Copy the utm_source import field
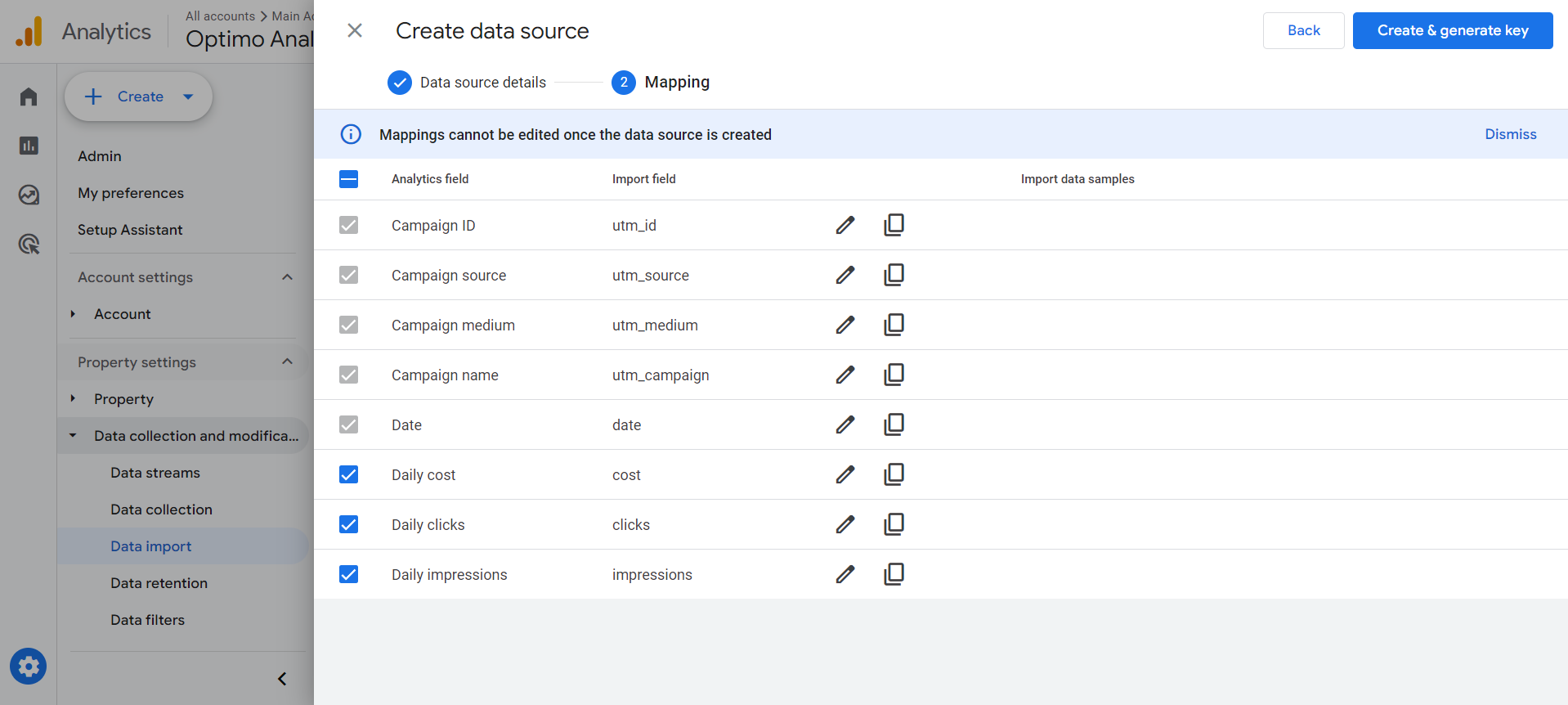Screen dimensions: 1568x705 [894, 275]
